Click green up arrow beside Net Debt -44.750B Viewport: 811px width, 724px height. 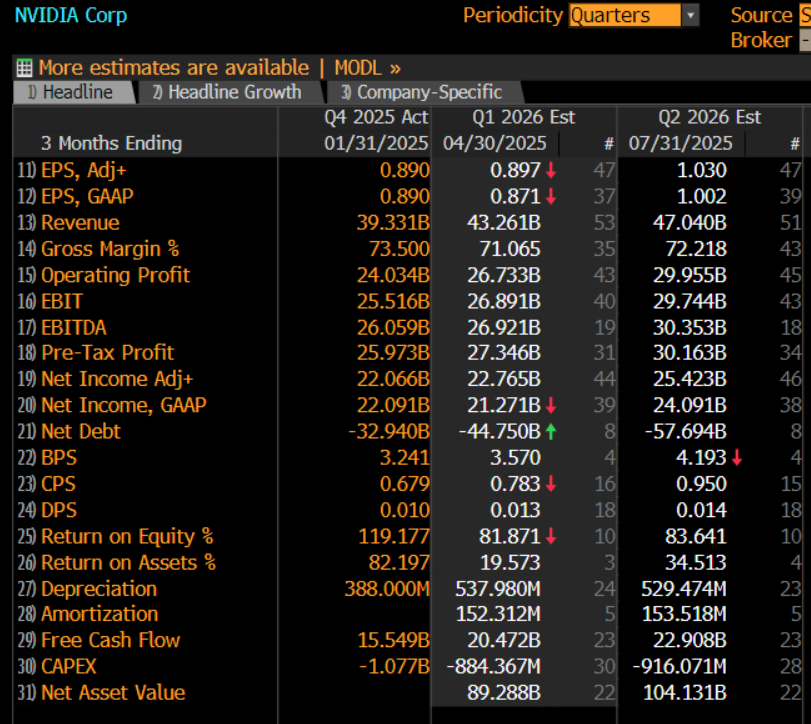tap(551, 431)
